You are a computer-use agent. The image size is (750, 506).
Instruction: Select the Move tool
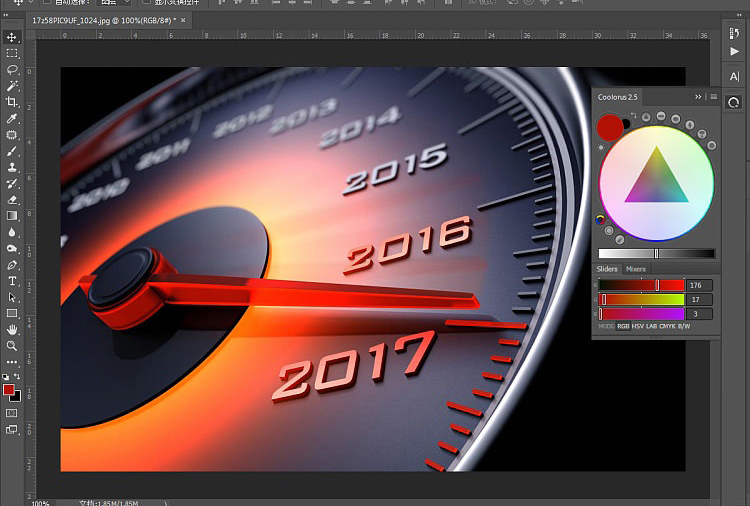(x=11, y=37)
